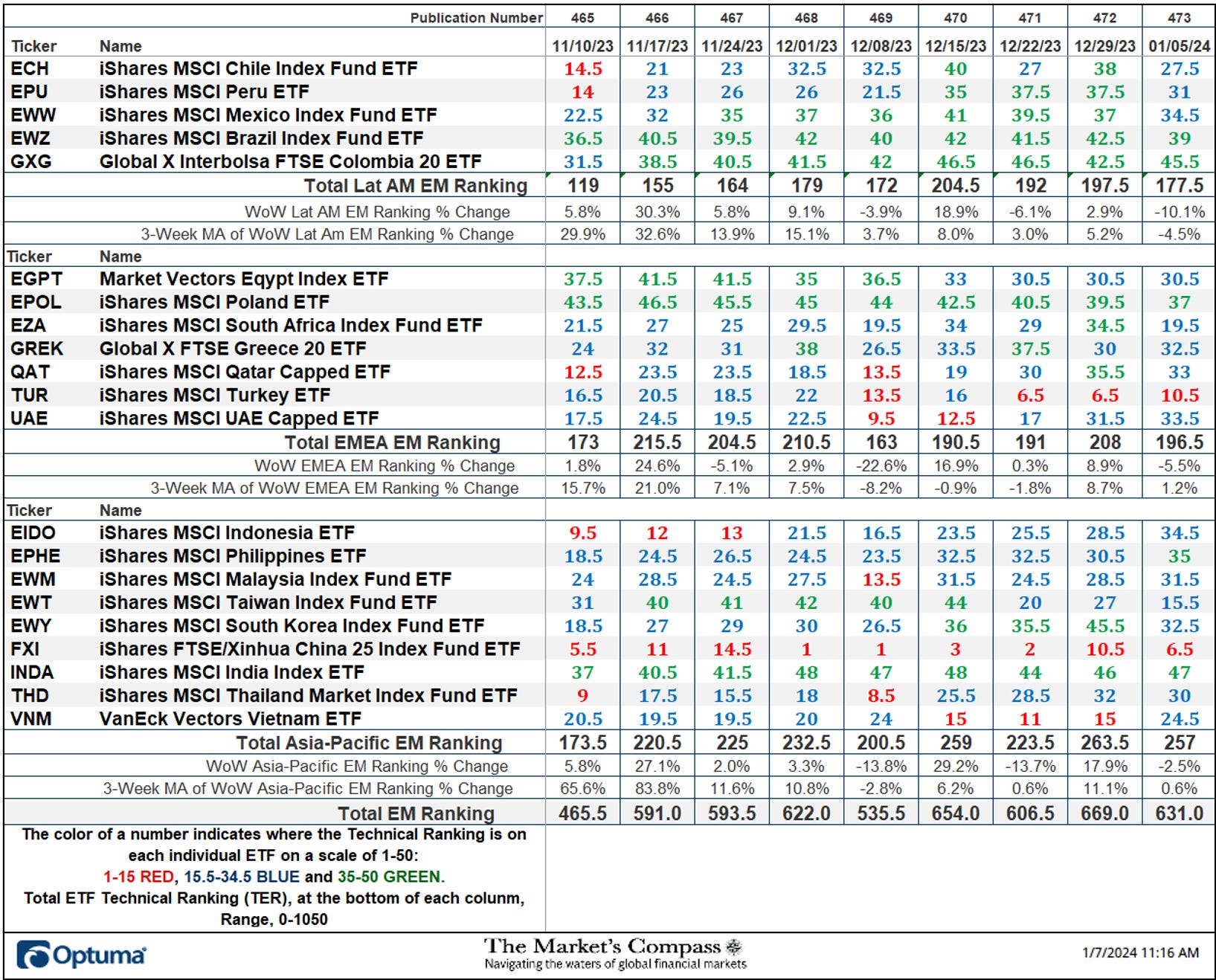This screenshot has width=1216, height=980.
Task: Click the Publication Number header label
Action: click(476, 18)
